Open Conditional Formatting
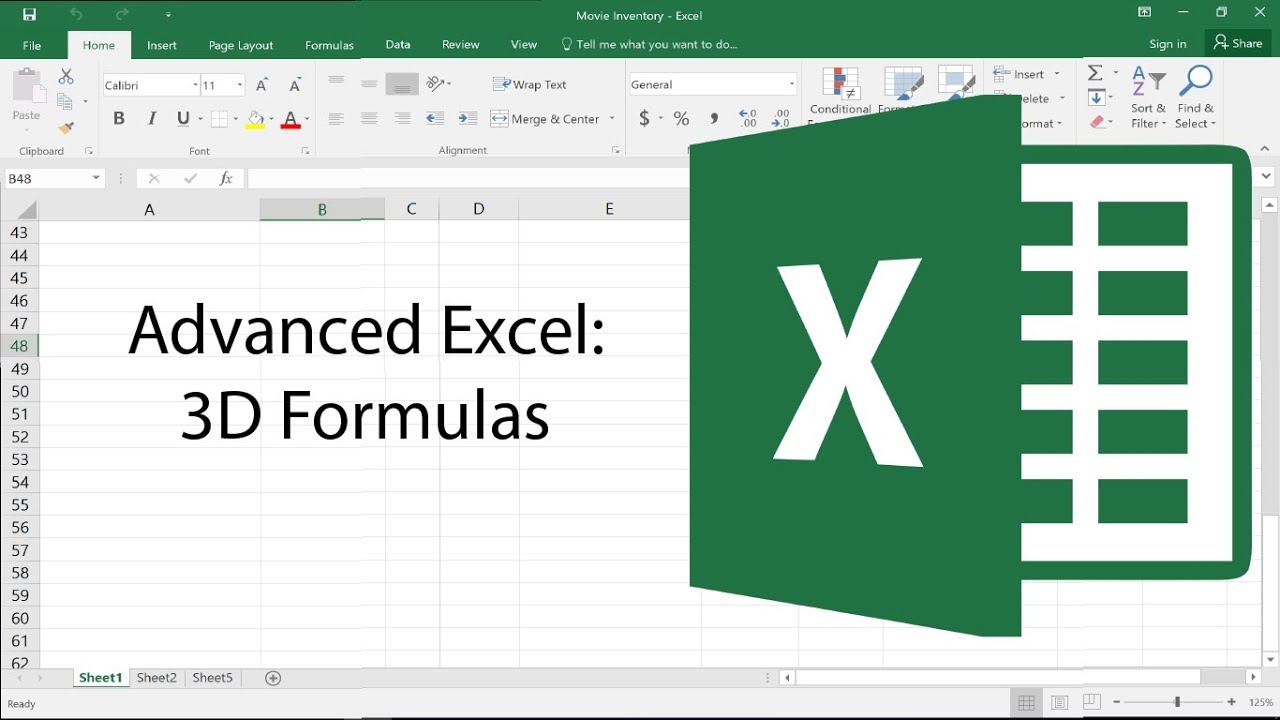Image resolution: width=1280 pixels, height=720 pixels. tap(839, 95)
